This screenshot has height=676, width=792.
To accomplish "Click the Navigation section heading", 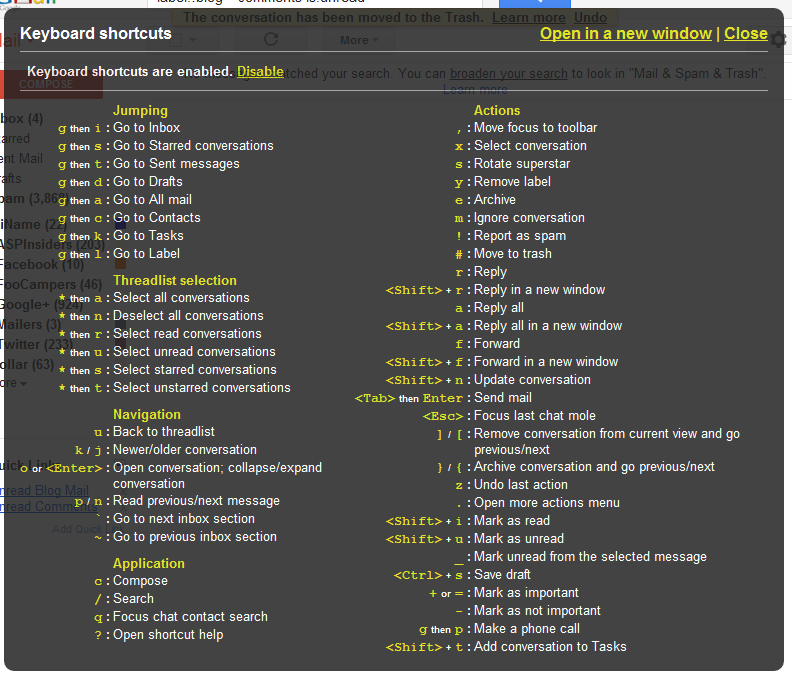I will coord(146,414).
